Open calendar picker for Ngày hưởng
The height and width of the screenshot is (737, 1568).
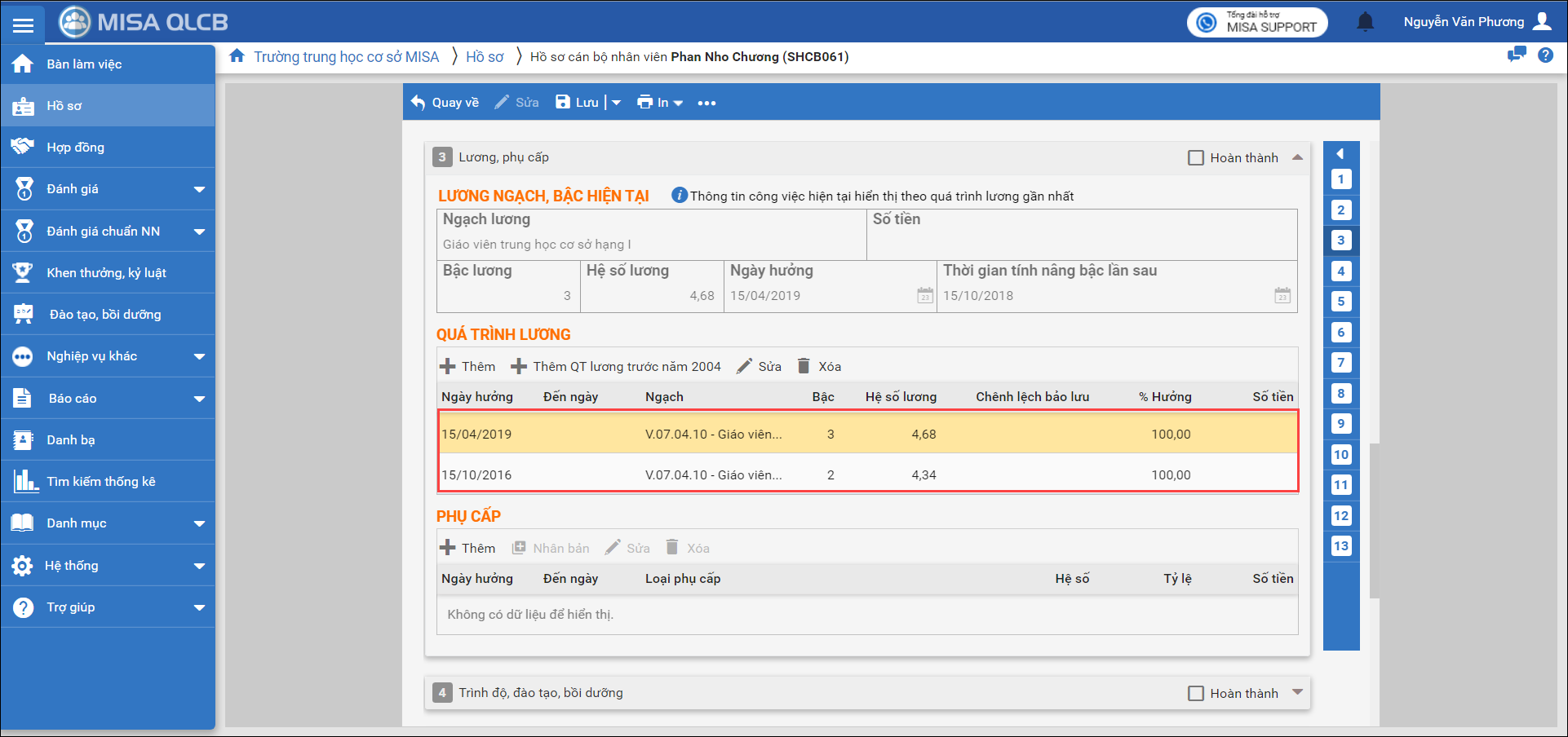[x=924, y=296]
